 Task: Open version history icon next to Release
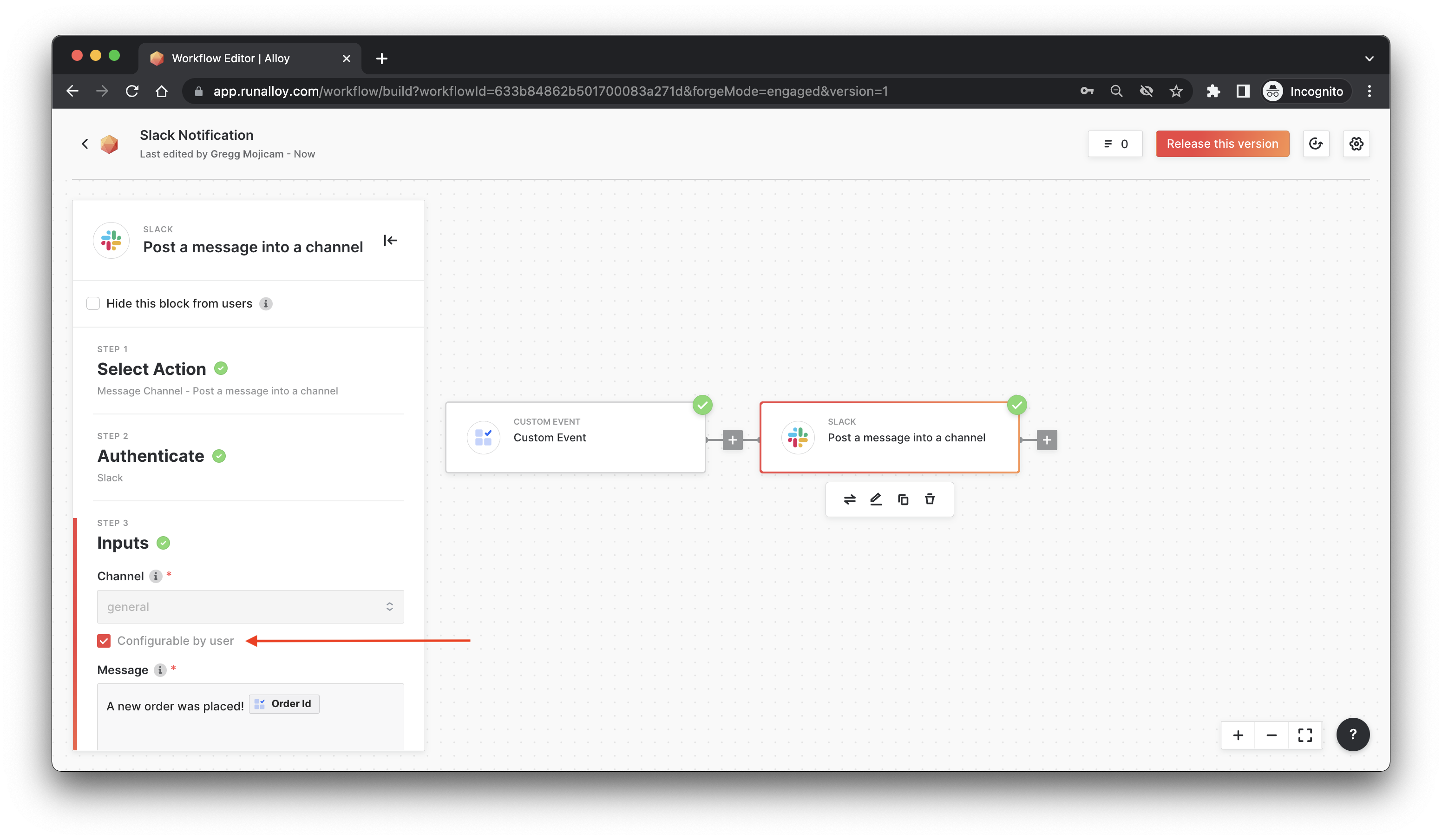pyautogui.click(x=1316, y=144)
